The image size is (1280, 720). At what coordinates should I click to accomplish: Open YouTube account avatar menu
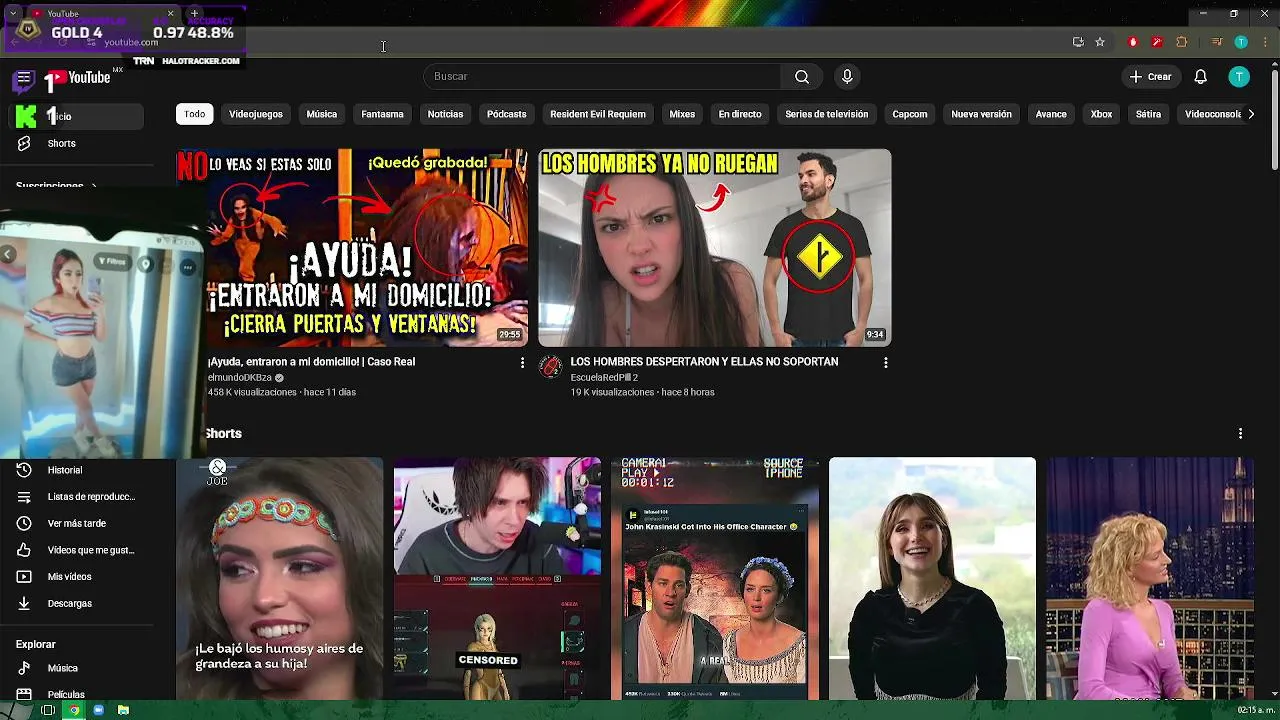tap(1239, 77)
